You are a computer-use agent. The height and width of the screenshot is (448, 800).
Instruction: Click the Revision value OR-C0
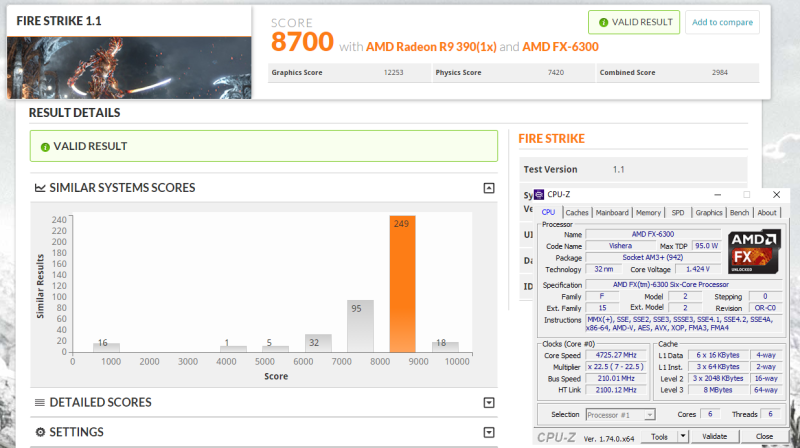point(765,308)
